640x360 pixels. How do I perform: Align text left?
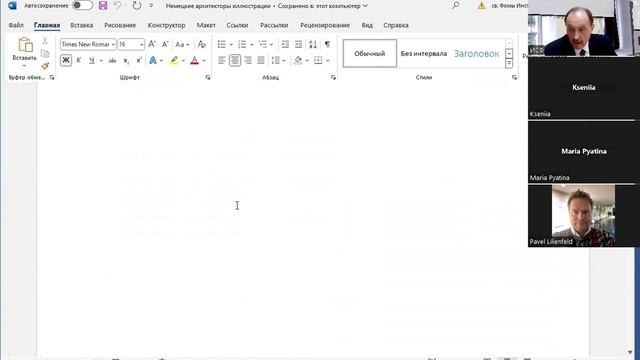(x=222, y=60)
